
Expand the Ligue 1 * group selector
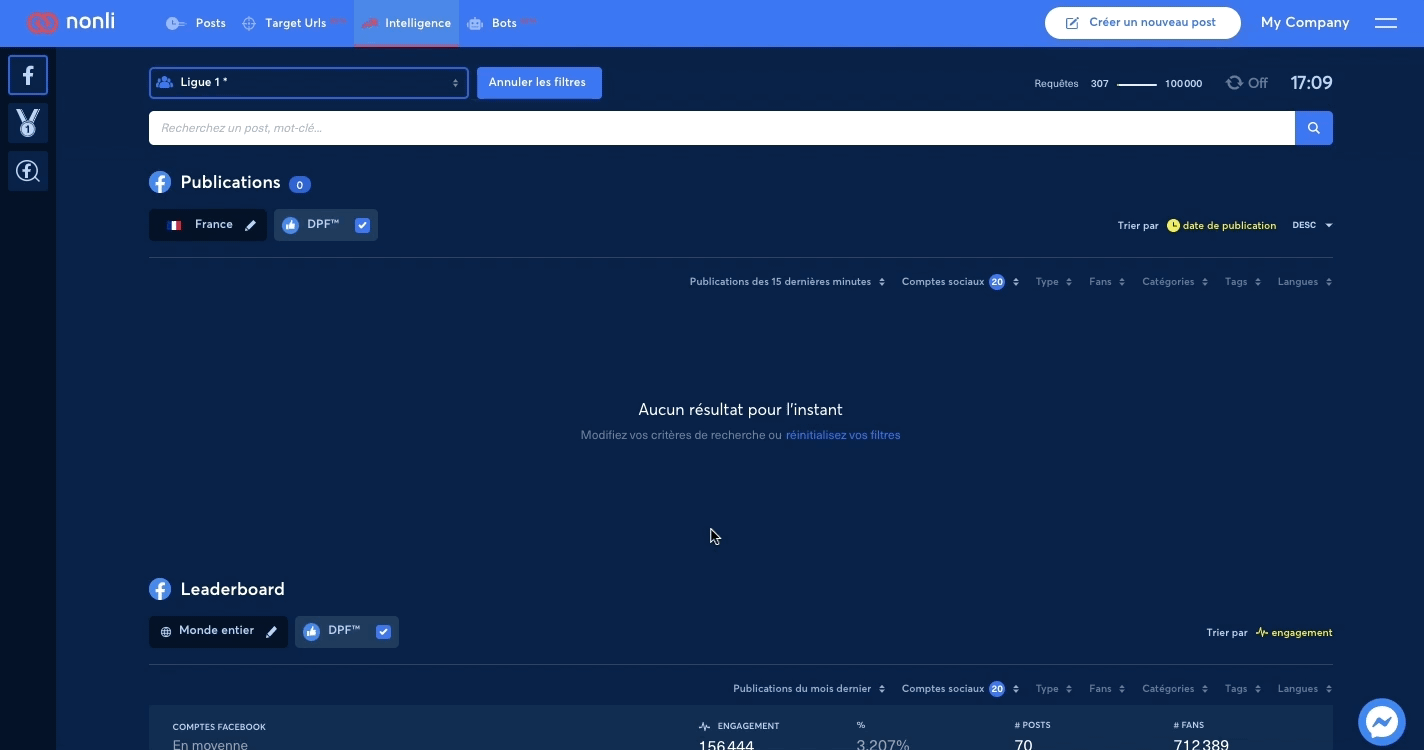pos(309,83)
